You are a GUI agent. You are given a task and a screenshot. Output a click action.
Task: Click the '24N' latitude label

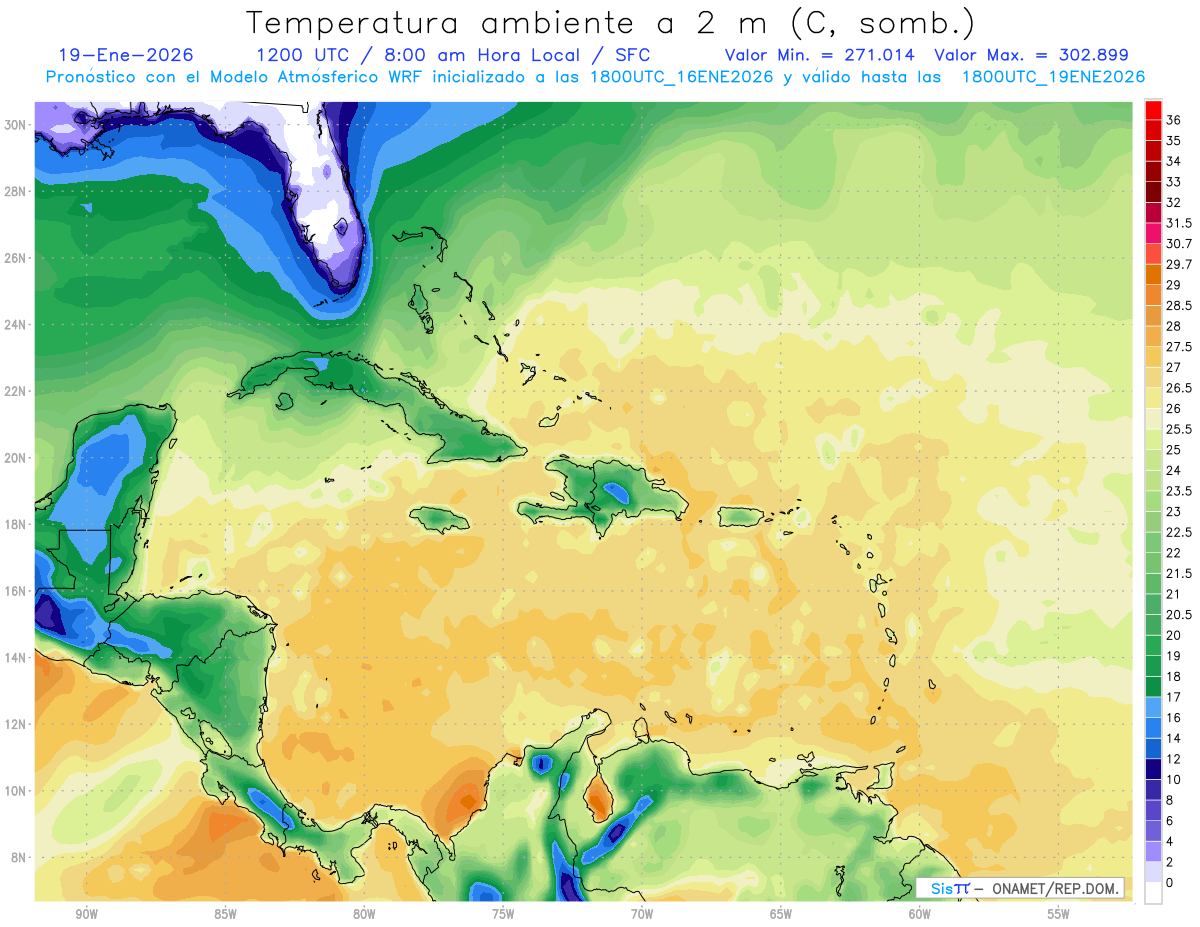tap(17, 325)
